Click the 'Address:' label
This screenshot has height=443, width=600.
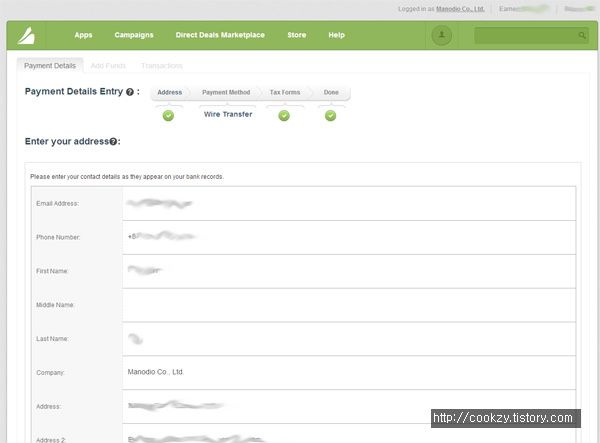[49, 406]
